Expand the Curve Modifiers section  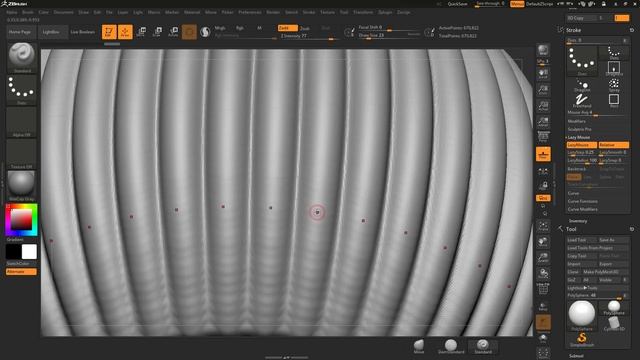pos(582,209)
